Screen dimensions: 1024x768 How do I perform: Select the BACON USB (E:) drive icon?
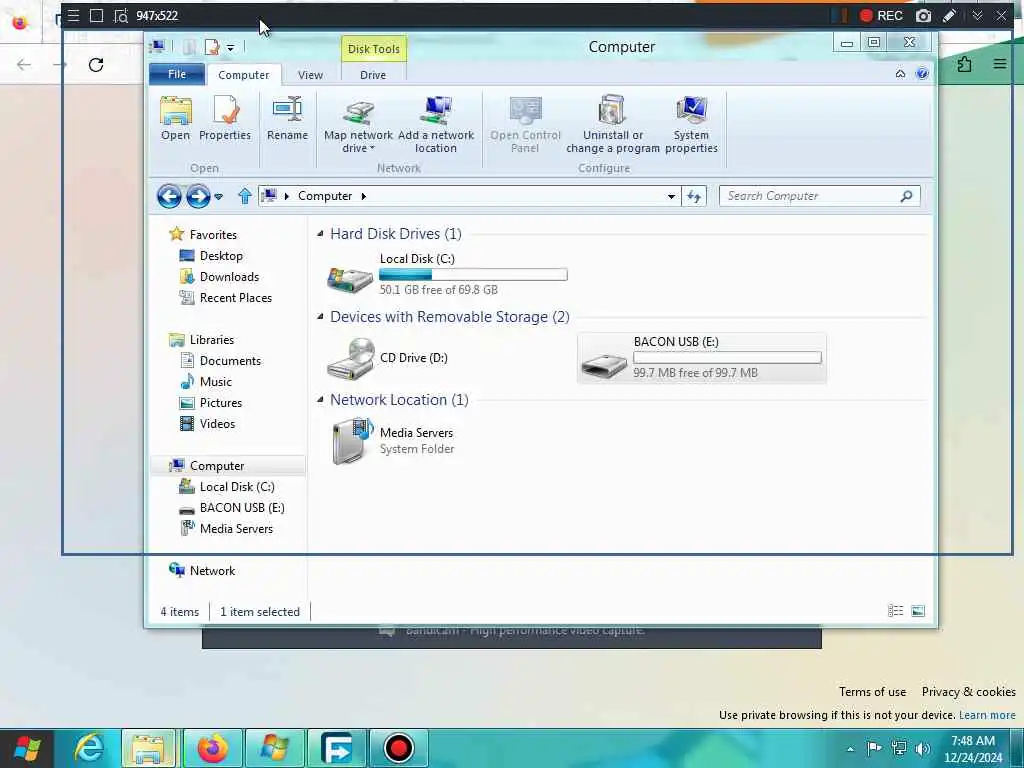coord(604,364)
